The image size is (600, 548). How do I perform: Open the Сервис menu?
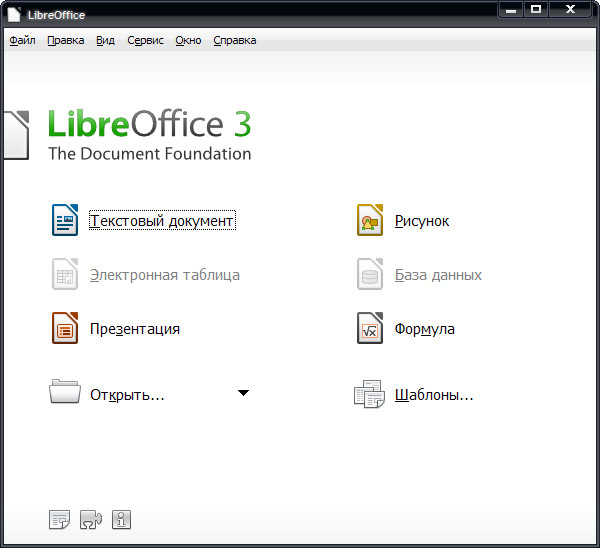tap(145, 41)
